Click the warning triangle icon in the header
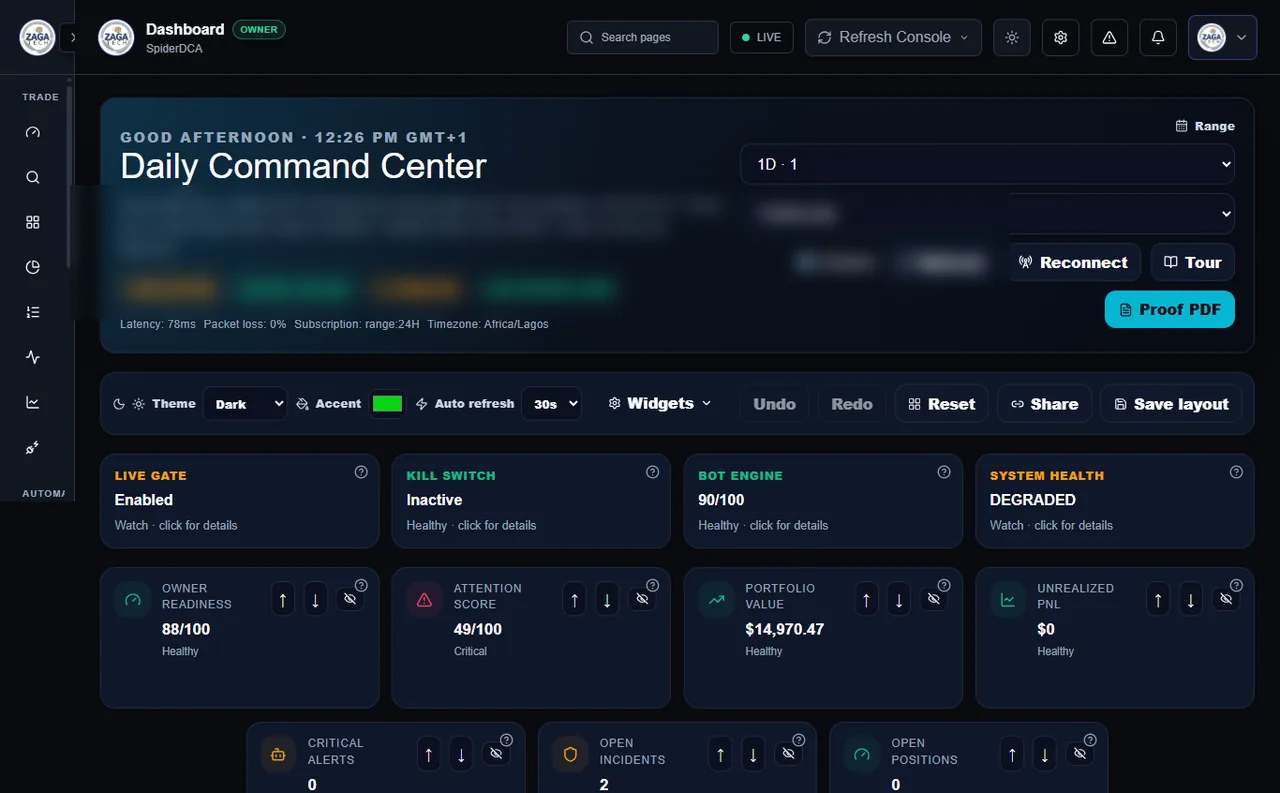Viewport: 1280px width, 793px height. [1109, 37]
